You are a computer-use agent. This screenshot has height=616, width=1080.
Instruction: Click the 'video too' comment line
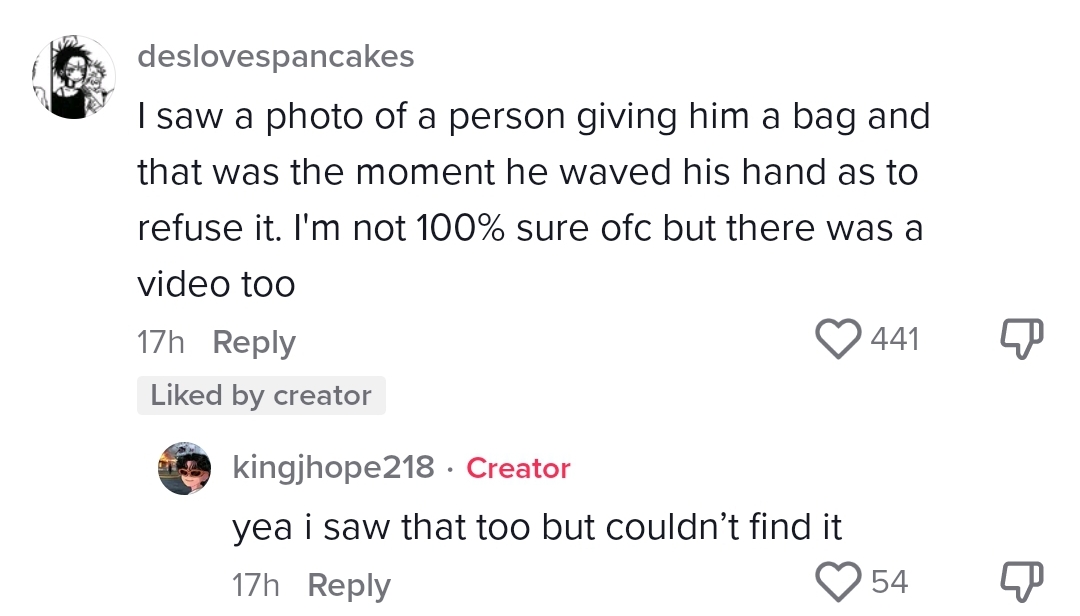coord(216,285)
